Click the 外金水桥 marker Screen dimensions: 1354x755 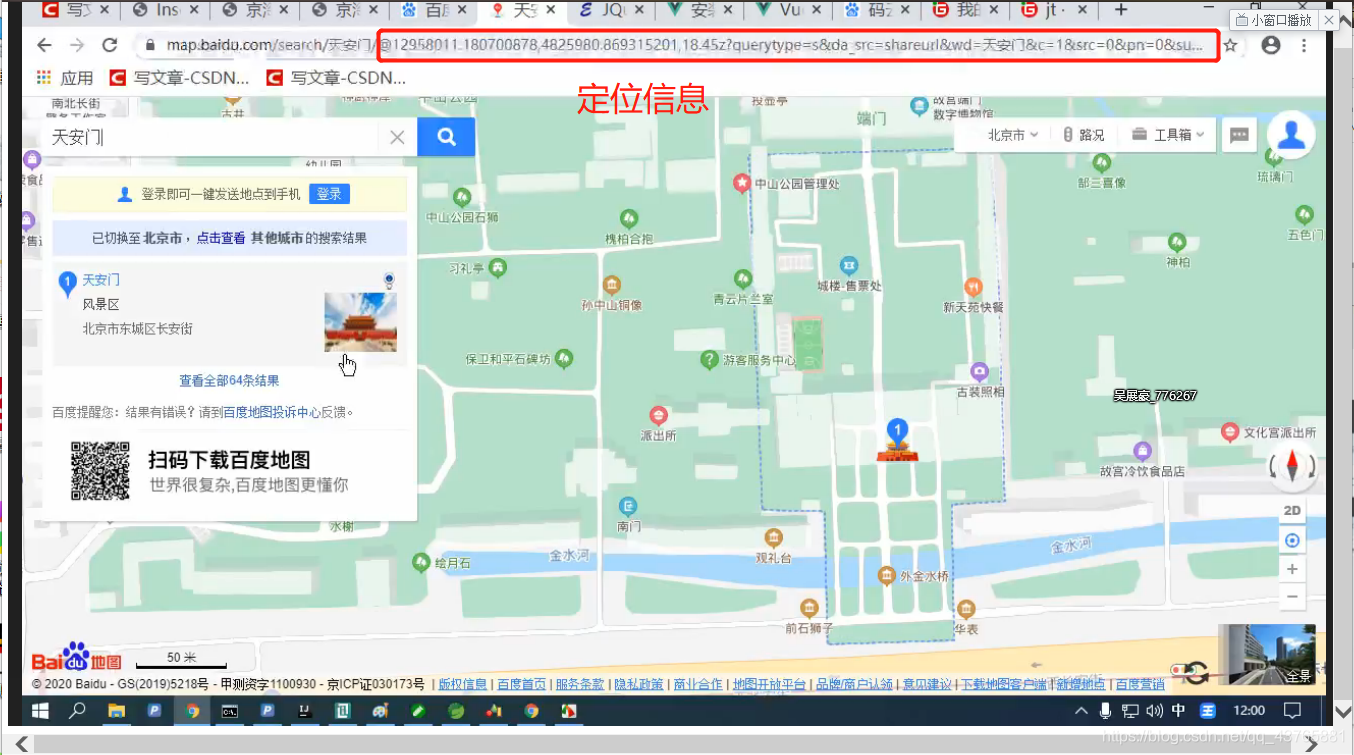pyautogui.click(x=887, y=576)
